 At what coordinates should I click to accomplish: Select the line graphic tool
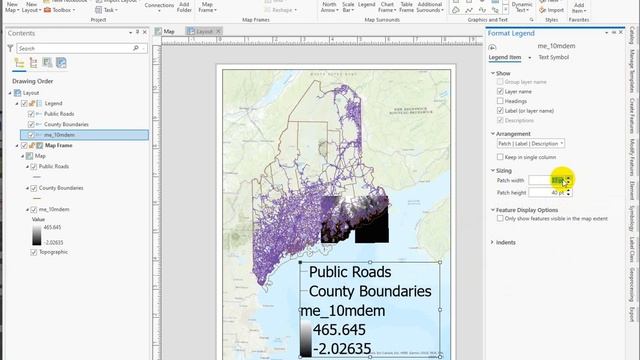tap(469, 10)
